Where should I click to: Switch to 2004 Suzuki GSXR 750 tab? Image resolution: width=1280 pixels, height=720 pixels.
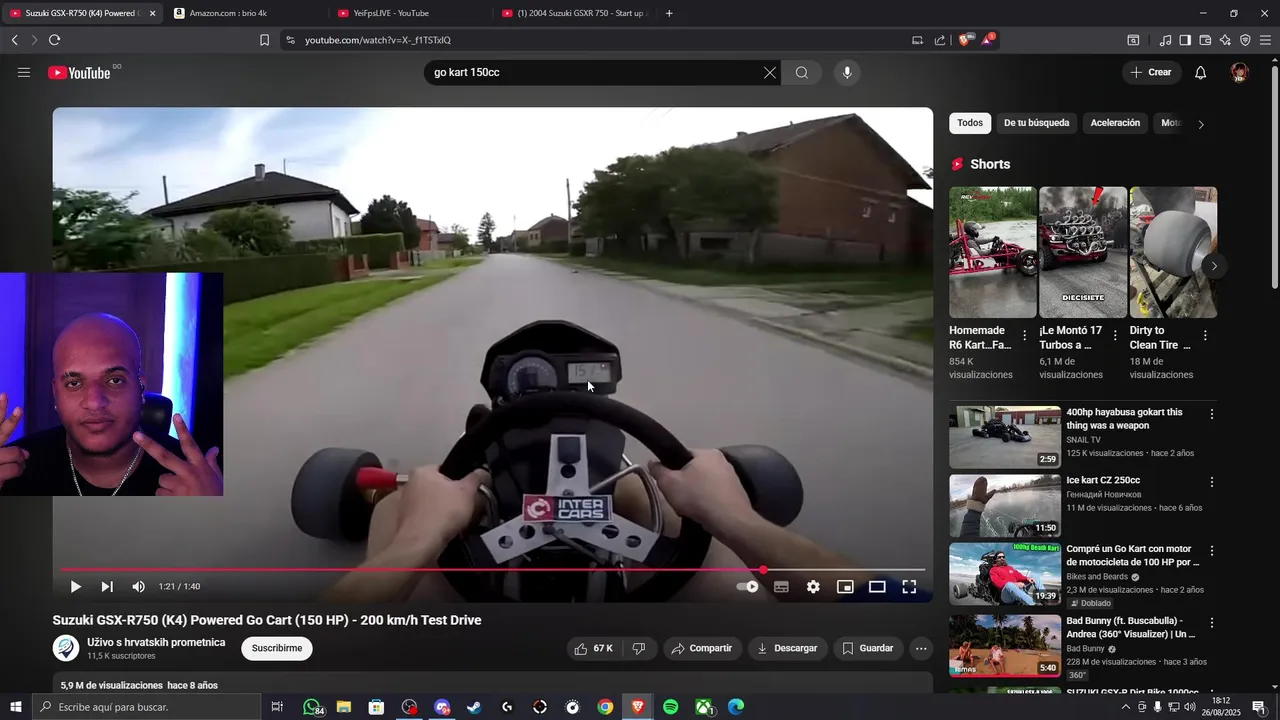pyautogui.click(x=572, y=13)
